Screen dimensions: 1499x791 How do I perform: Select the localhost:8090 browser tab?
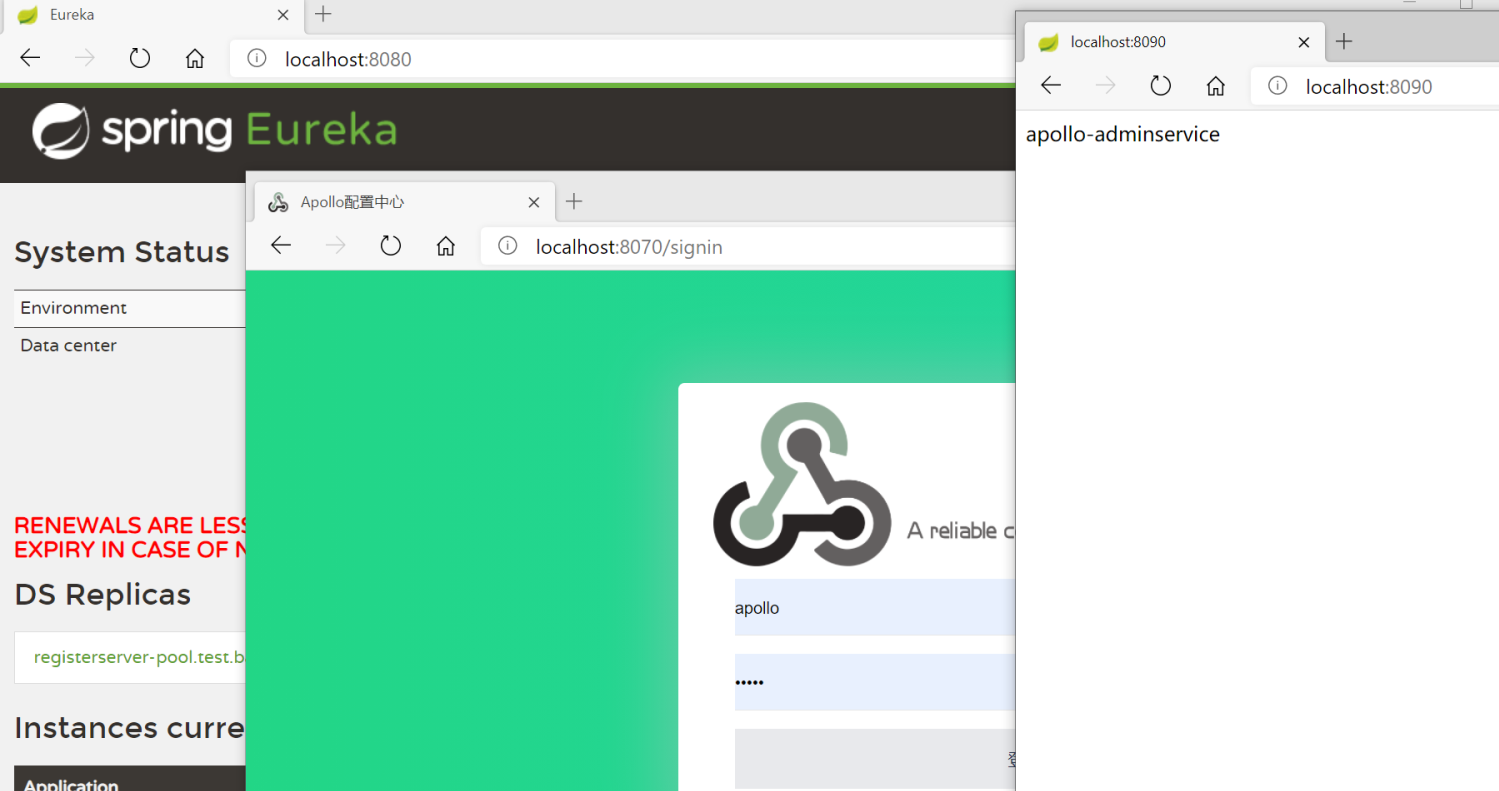pyautogui.click(x=1175, y=42)
